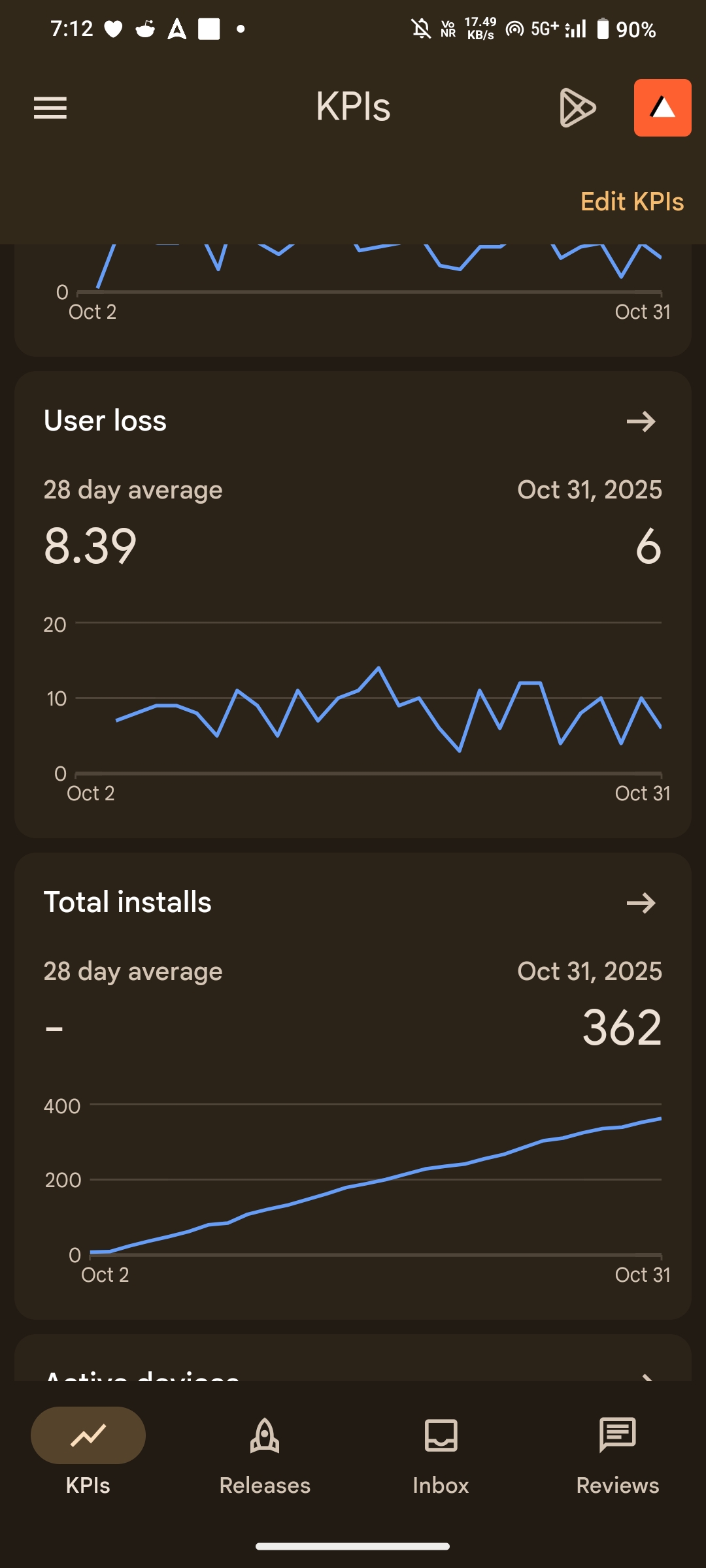
Task: Tap the battery status icon
Action: (603, 29)
